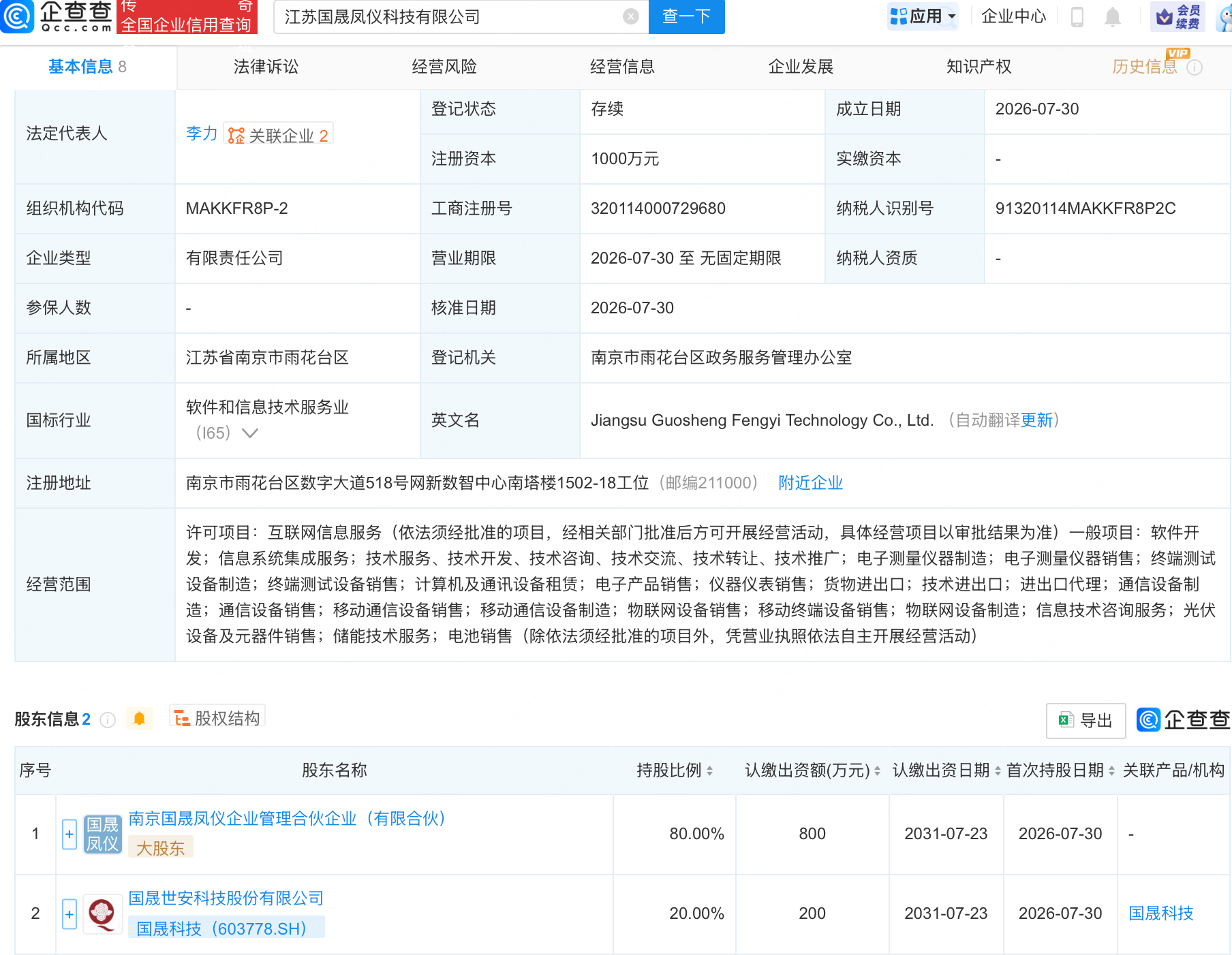Open the 历史信息 VIP tab

[x=1145, y=67]
